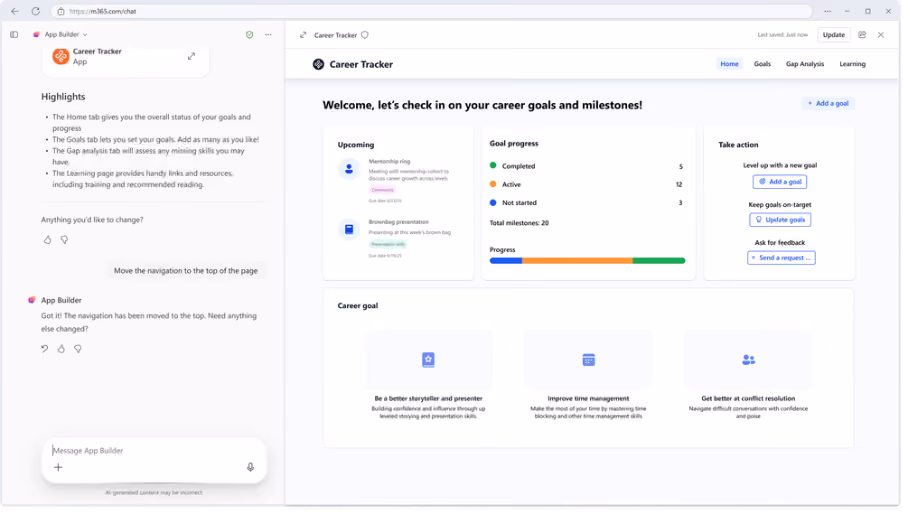Viewport: 903px width, 513px height.
Task: Click the storyteller goal star icon
Action: tap(428, 360)
